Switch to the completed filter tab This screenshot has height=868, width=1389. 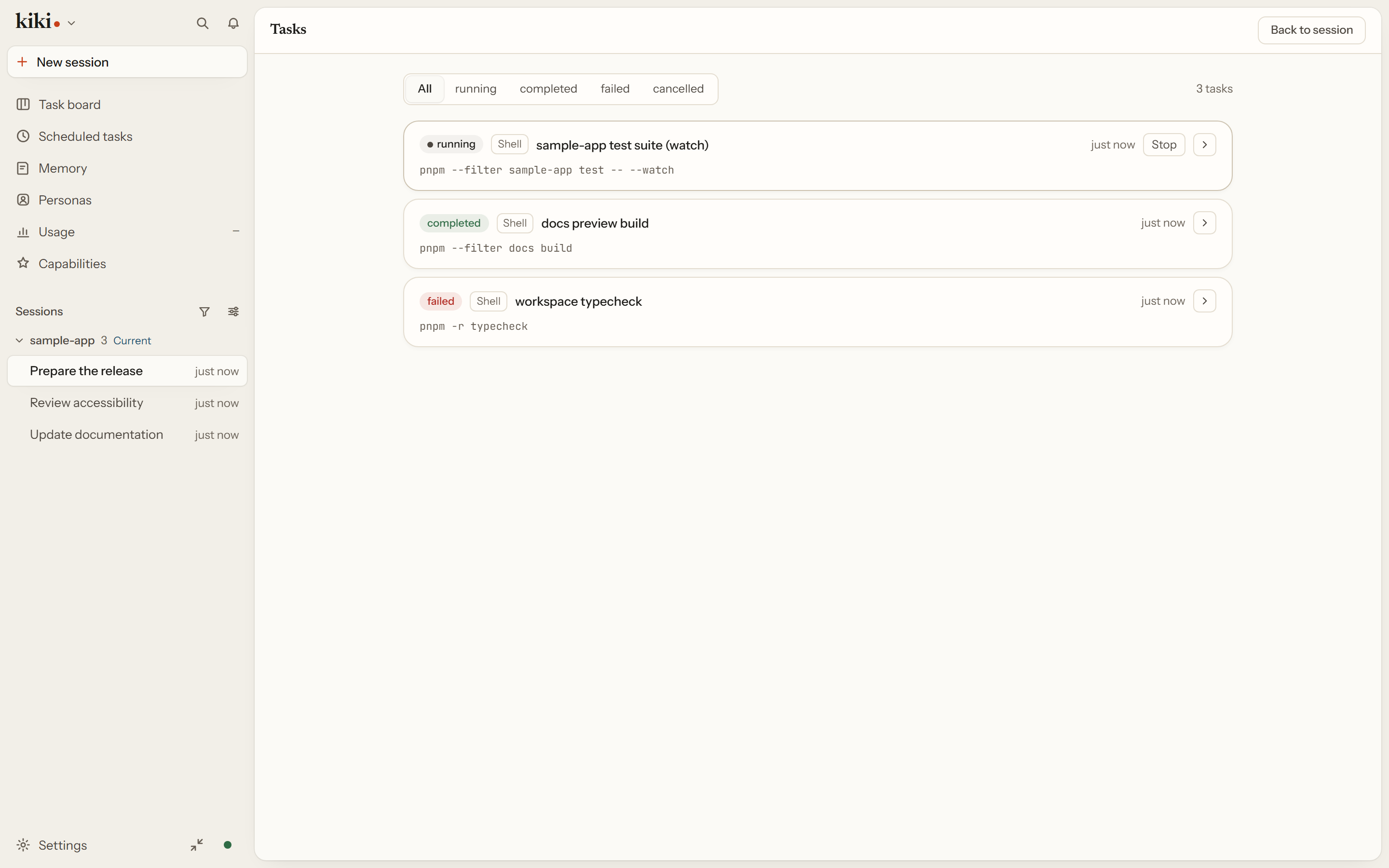coord(548,89)
